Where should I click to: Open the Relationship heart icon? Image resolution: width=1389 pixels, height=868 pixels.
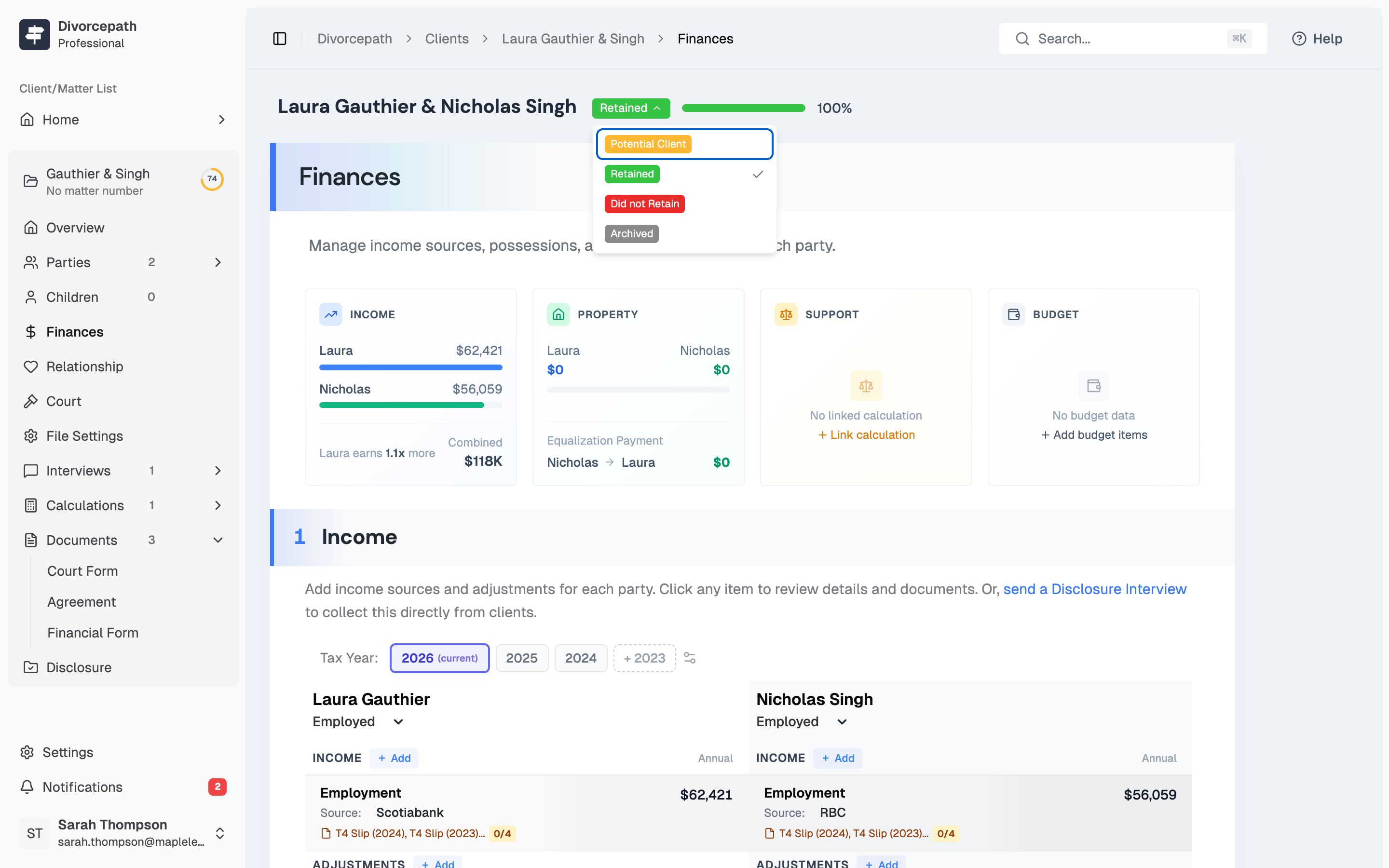click(x=30, y=366)
